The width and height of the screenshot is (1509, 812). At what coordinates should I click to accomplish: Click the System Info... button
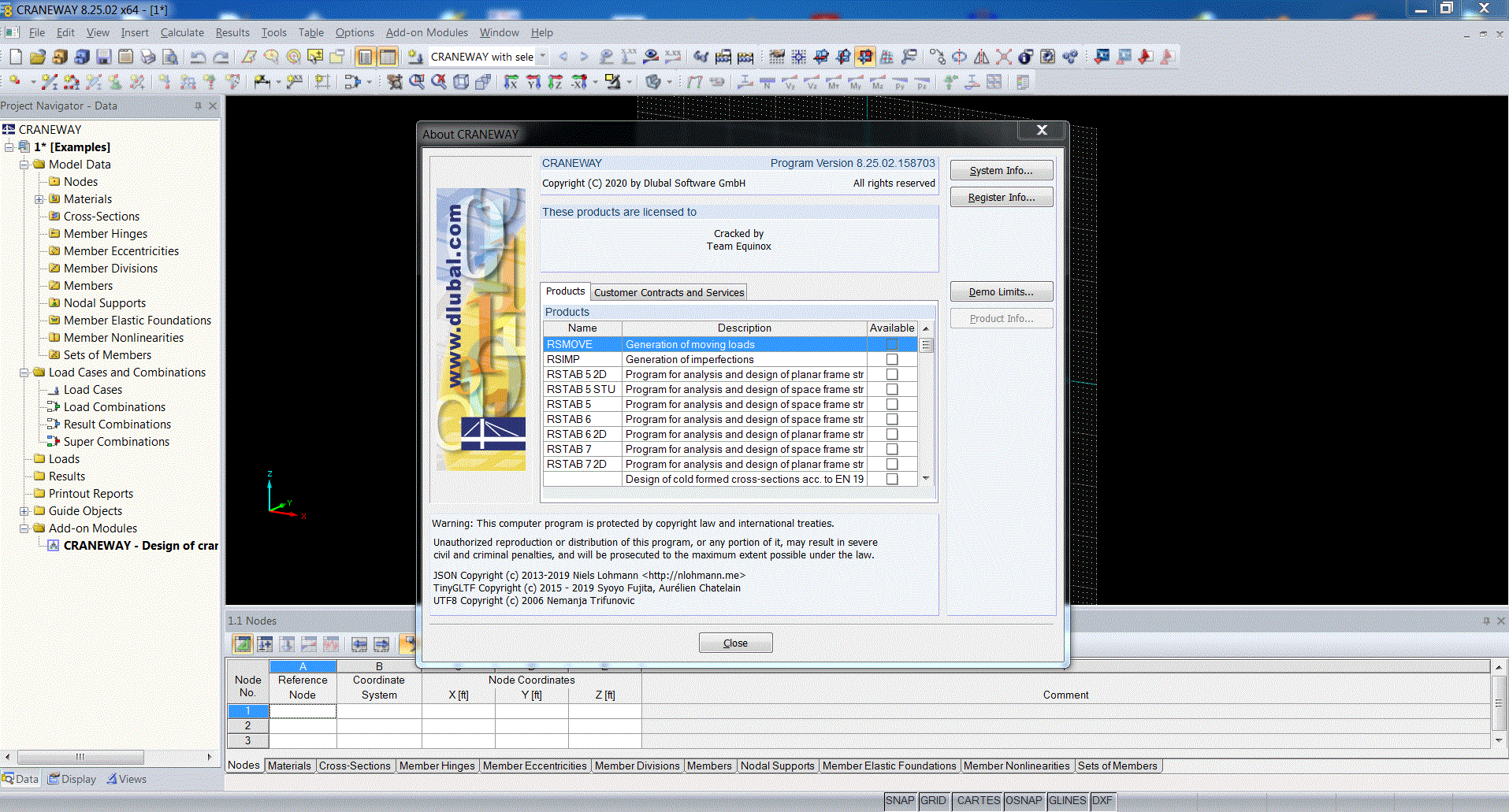(x=1002, y=171)
